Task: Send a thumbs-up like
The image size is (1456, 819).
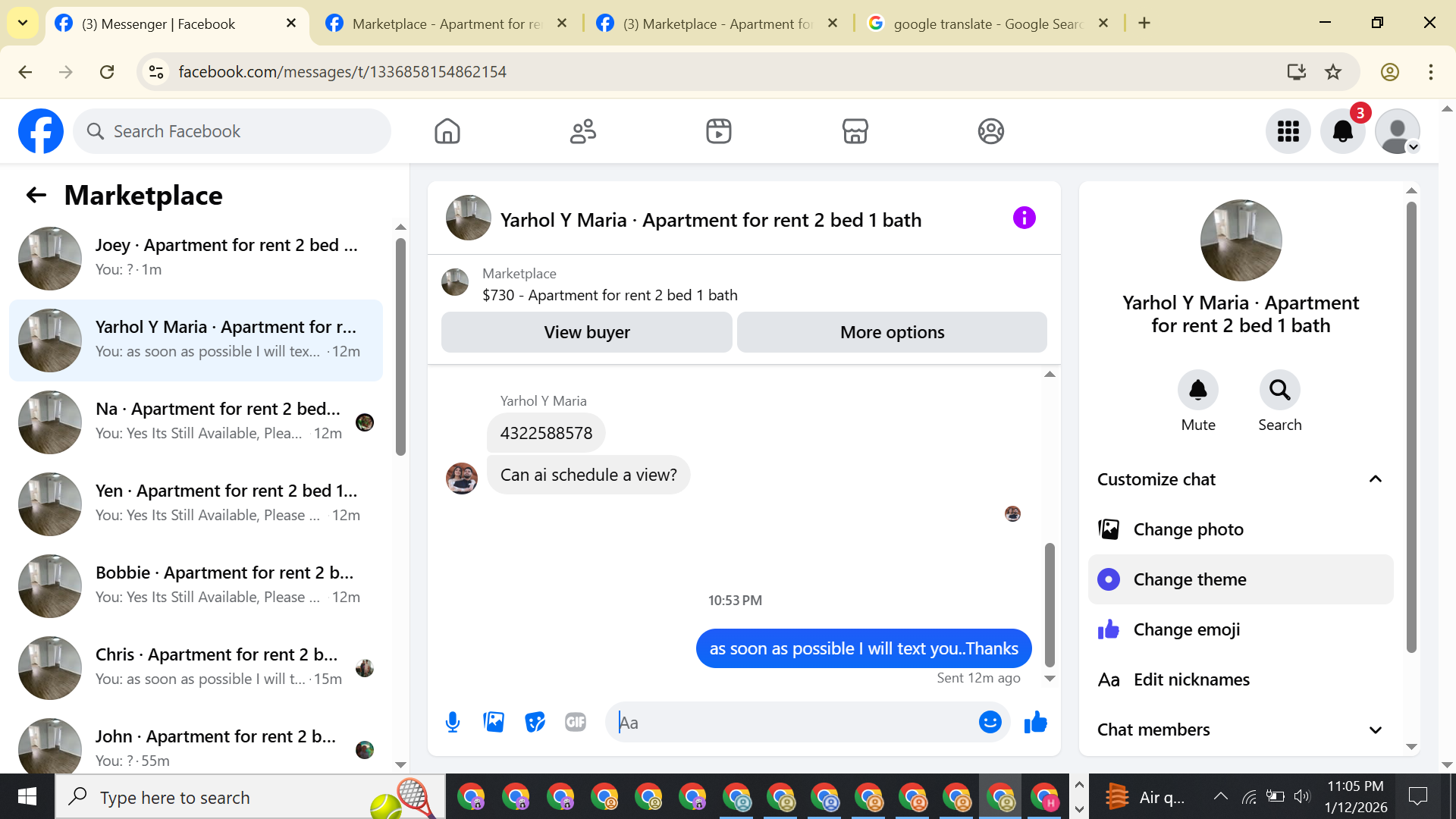Action: point(1035,722)
